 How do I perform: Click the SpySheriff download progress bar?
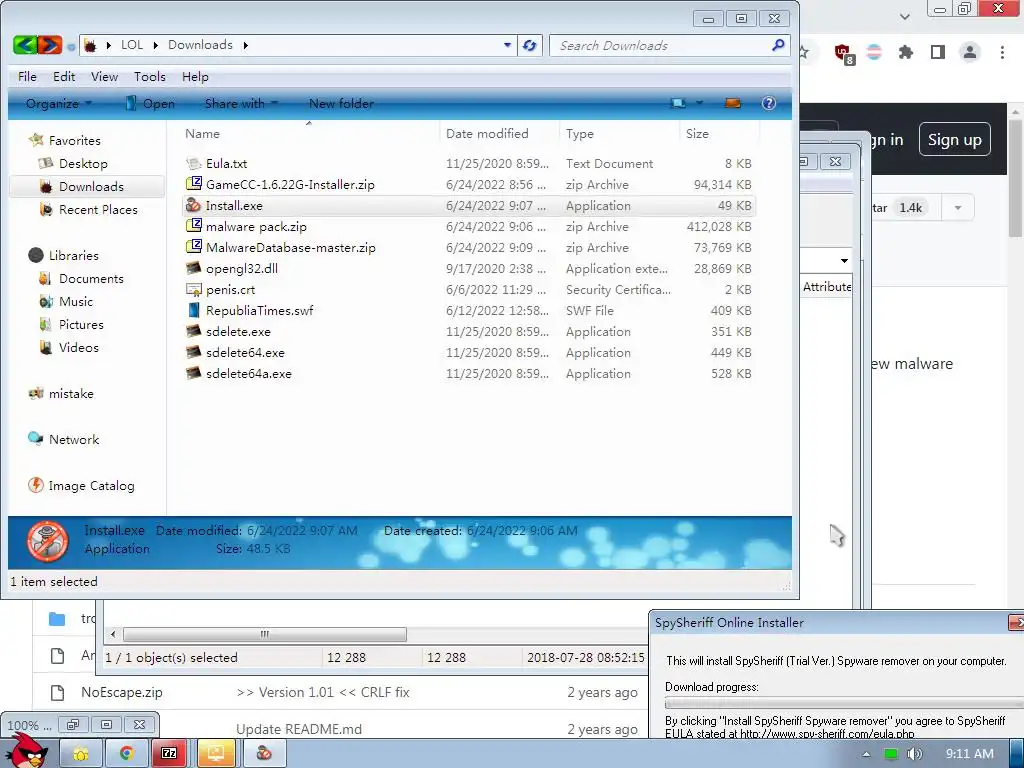844,703
